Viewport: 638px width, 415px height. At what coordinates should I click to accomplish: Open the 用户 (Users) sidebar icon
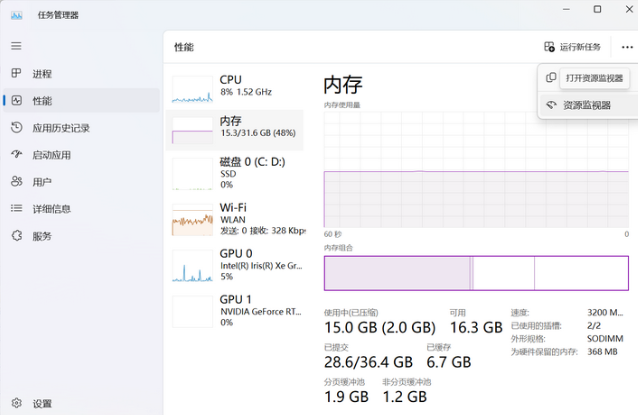click(16, 182)
